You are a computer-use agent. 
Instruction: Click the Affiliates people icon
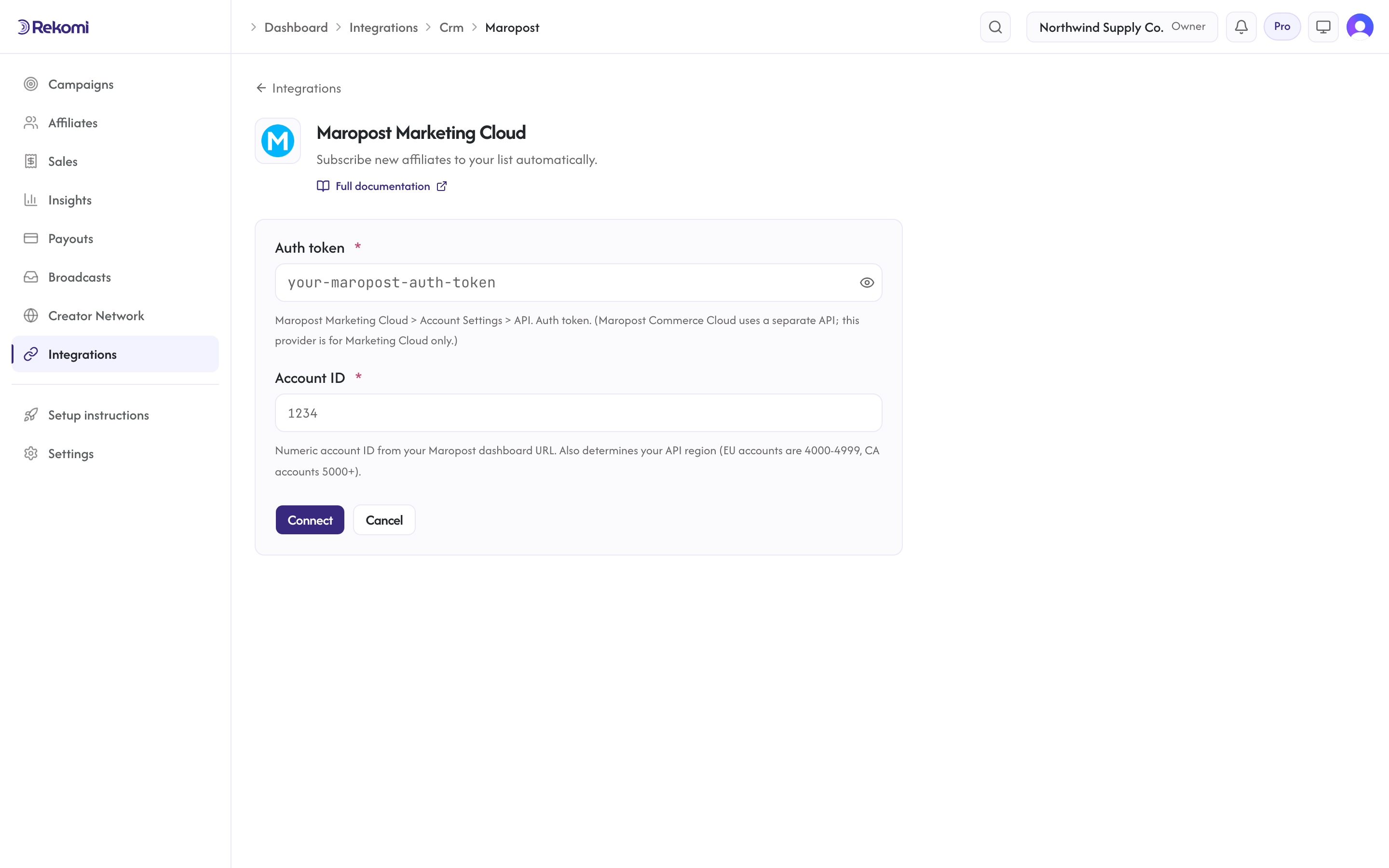[x=31, y=123]
